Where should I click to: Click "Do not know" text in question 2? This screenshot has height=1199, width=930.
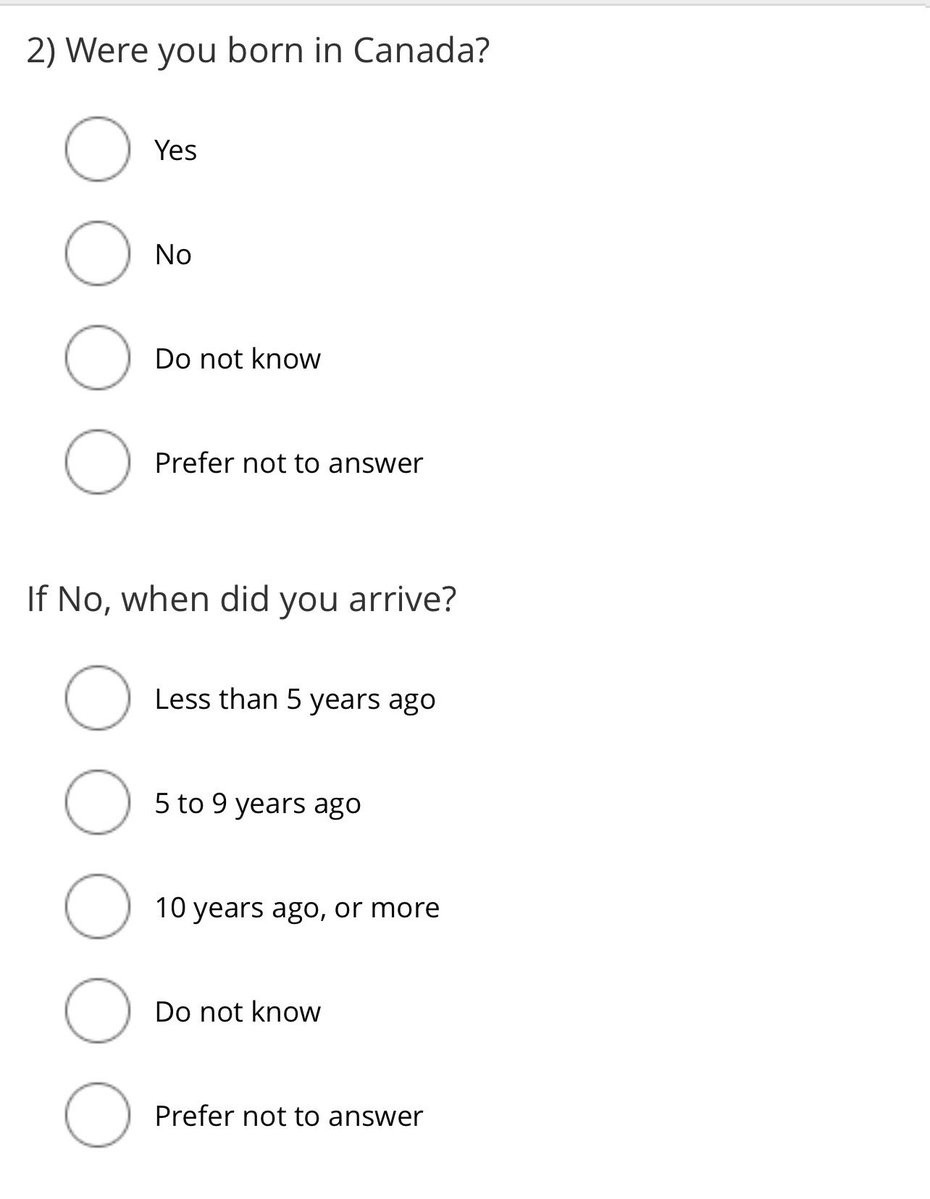(238, 359)
